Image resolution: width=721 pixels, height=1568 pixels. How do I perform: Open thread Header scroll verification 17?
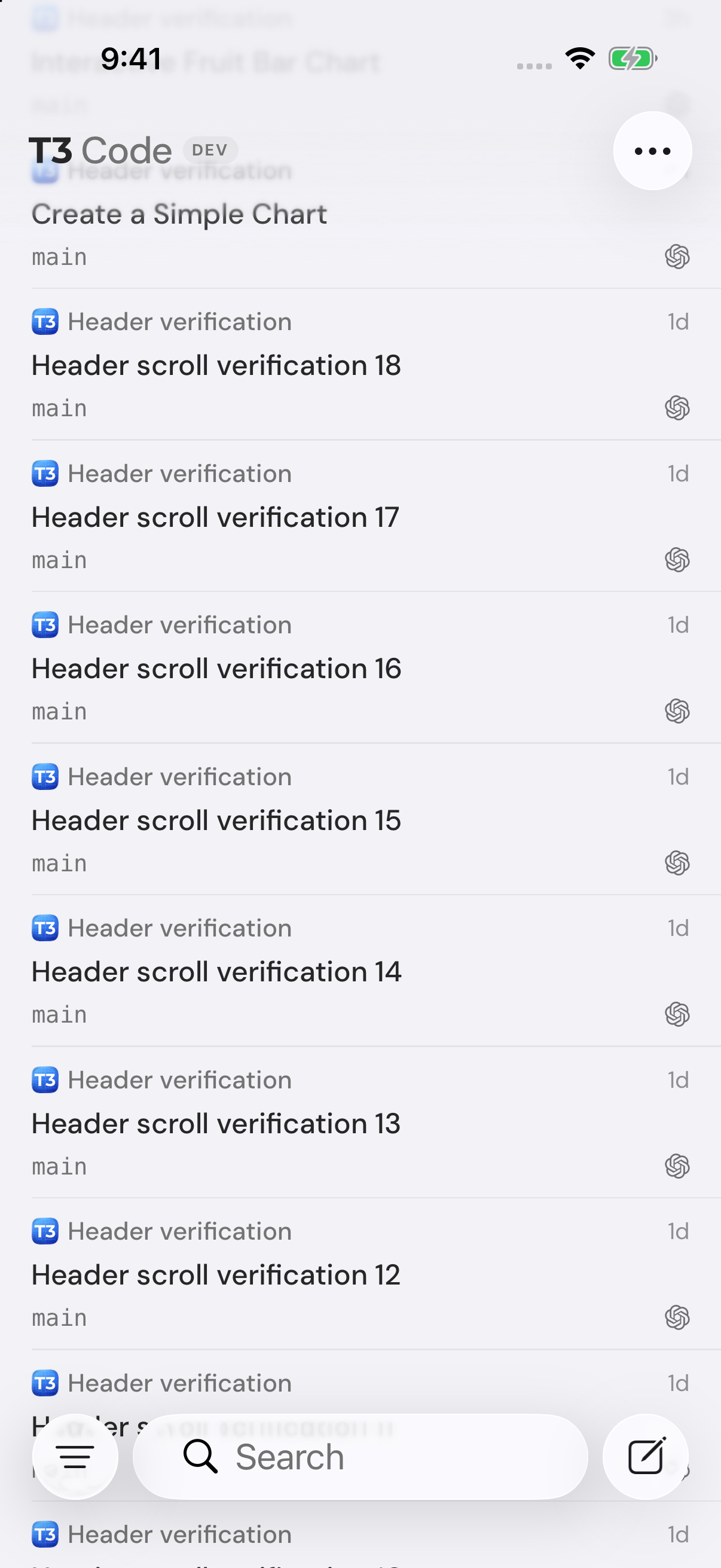(x=360, y=517)
